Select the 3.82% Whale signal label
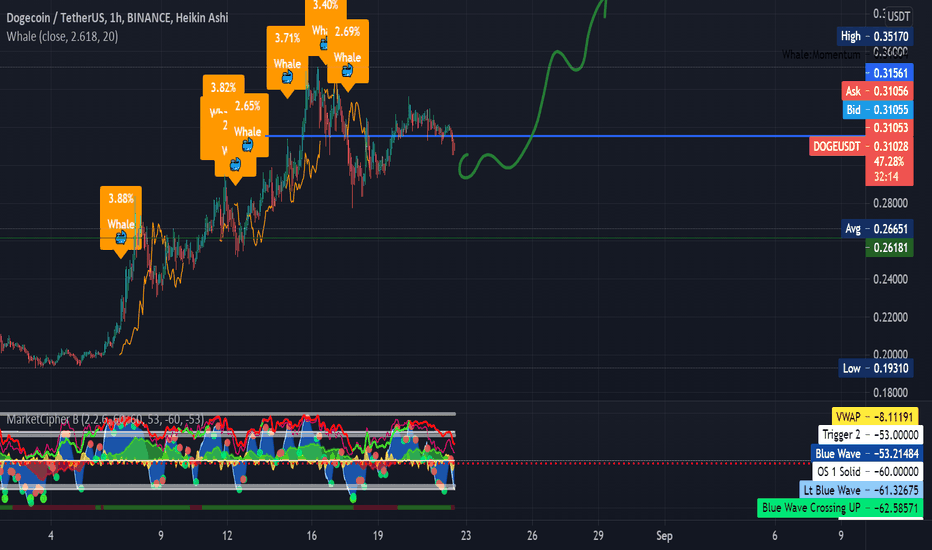 pos(223,87)
